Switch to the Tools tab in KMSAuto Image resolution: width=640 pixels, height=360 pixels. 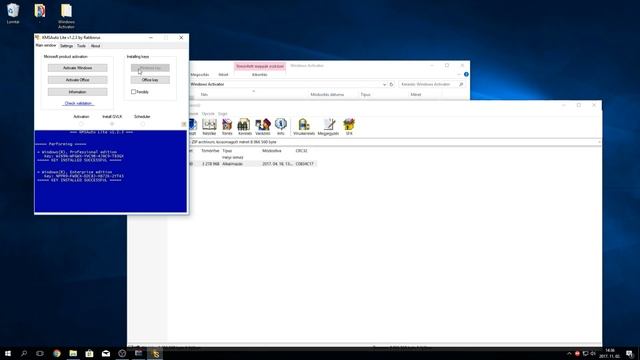(81, 46)
